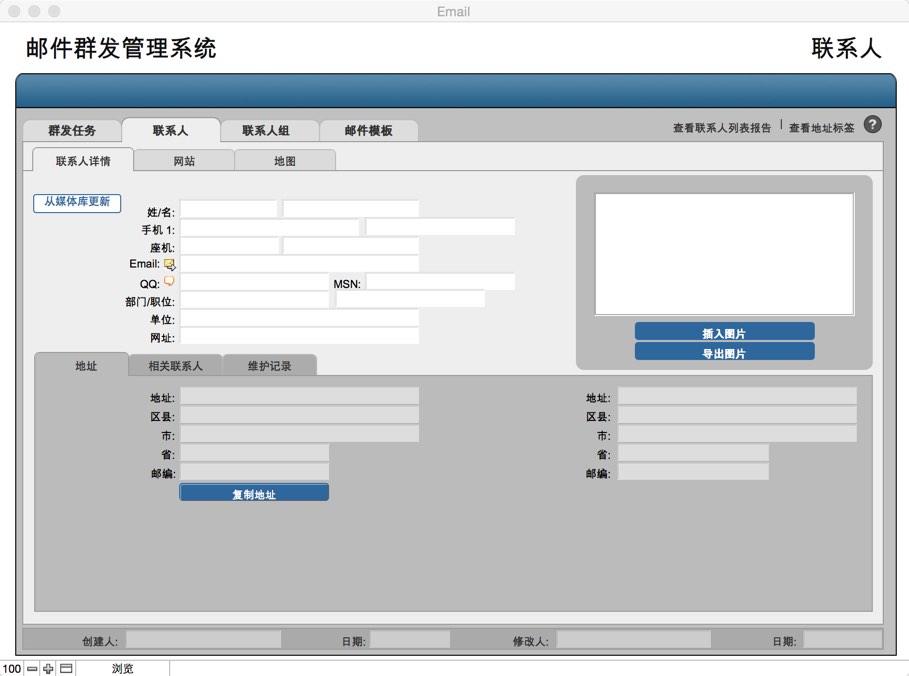This screenshot has width=909, height=676.
Task: Toggle the status toolbar icon at bottom
Action: [66, 668]
